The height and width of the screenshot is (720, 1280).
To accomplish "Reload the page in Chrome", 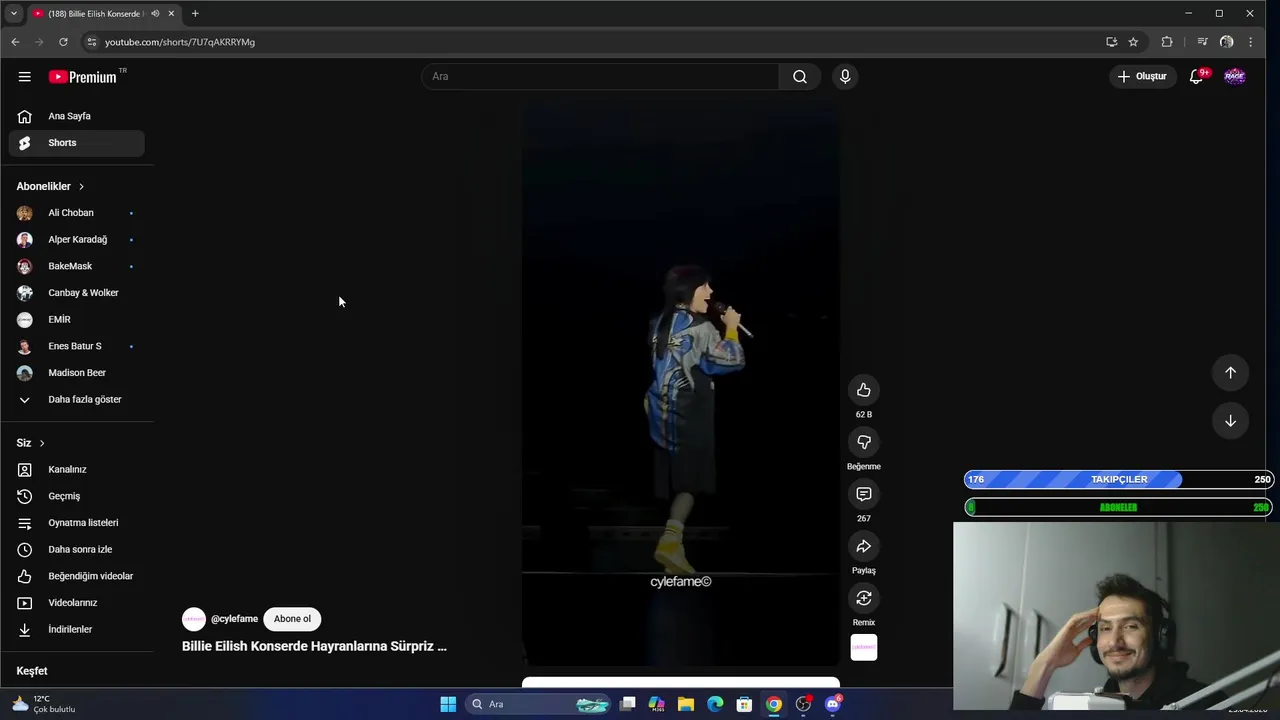I will [x=63, y=42].
